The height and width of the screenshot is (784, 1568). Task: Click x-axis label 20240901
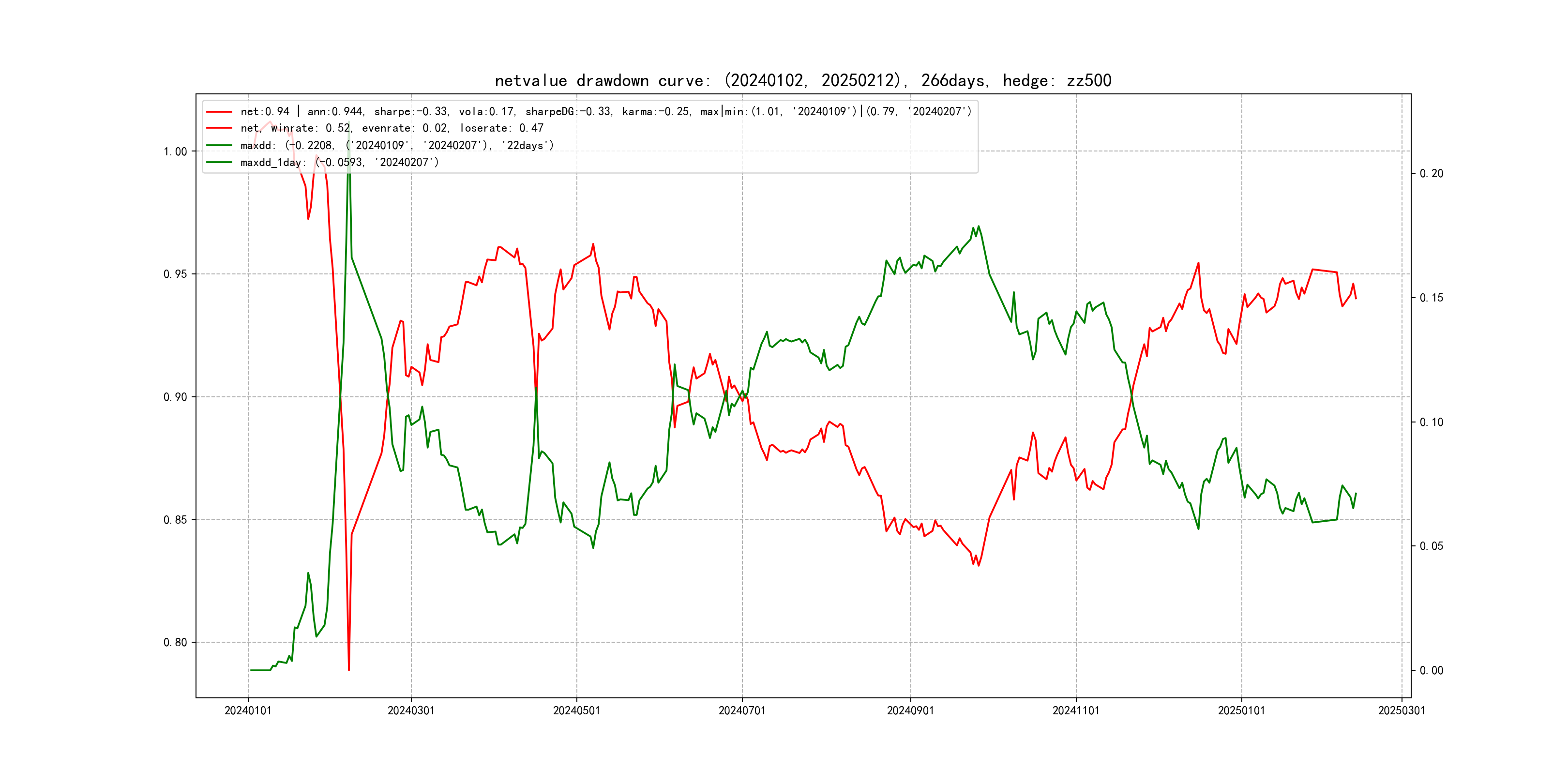point(910,710)
